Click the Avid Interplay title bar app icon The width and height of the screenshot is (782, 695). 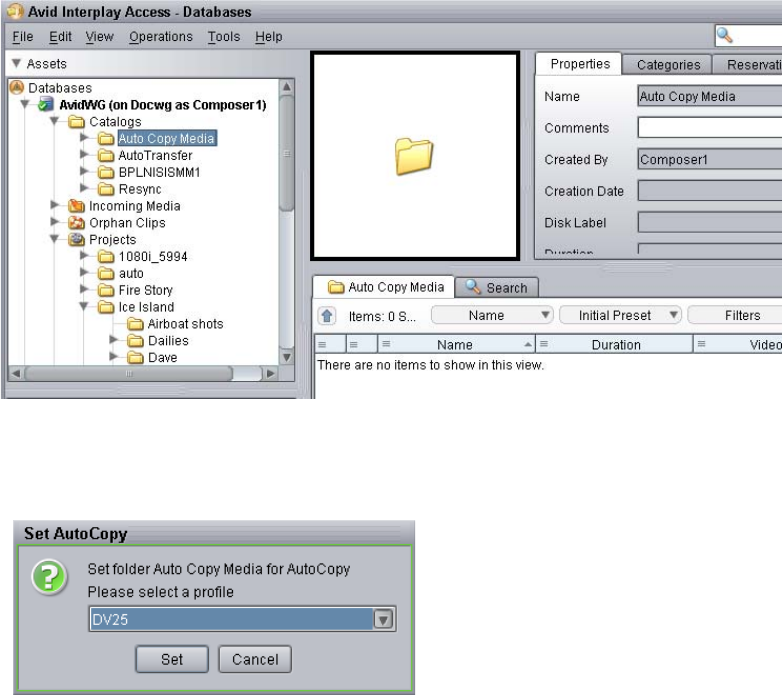pyautogui.click(x=15, y=11)
